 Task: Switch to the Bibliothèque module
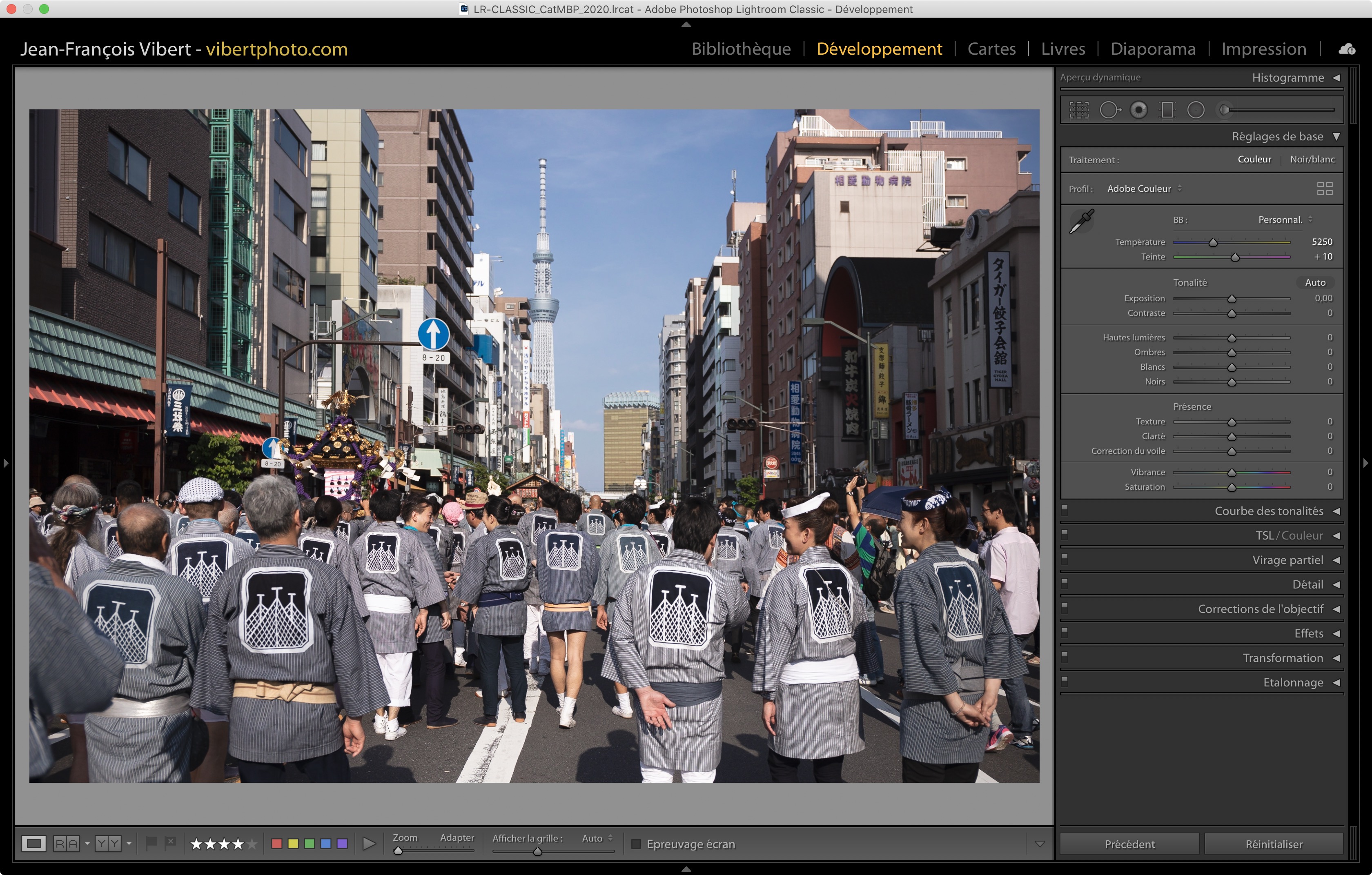(741, 49)
